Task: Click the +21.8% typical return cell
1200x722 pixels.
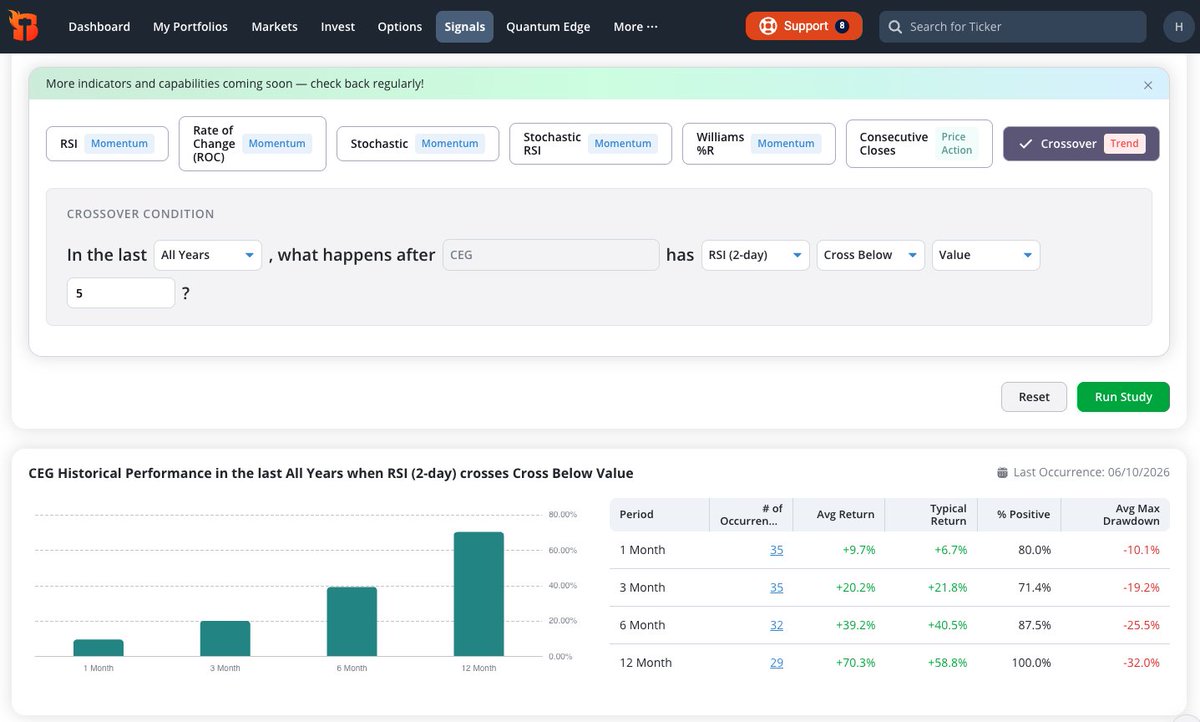Action: coord(948,588)
